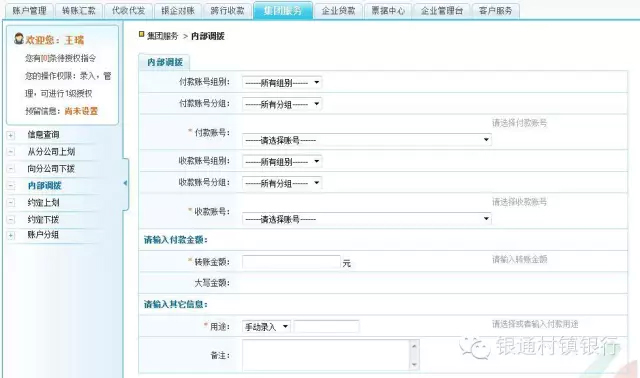This screenshot has width=640, height=378.
Task: Open the 企业管理台 tab
Action: [x=442, y=11]
